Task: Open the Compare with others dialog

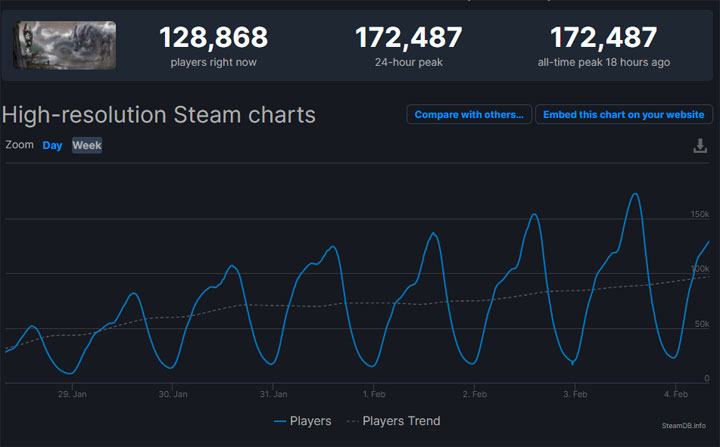Action: 469,114
